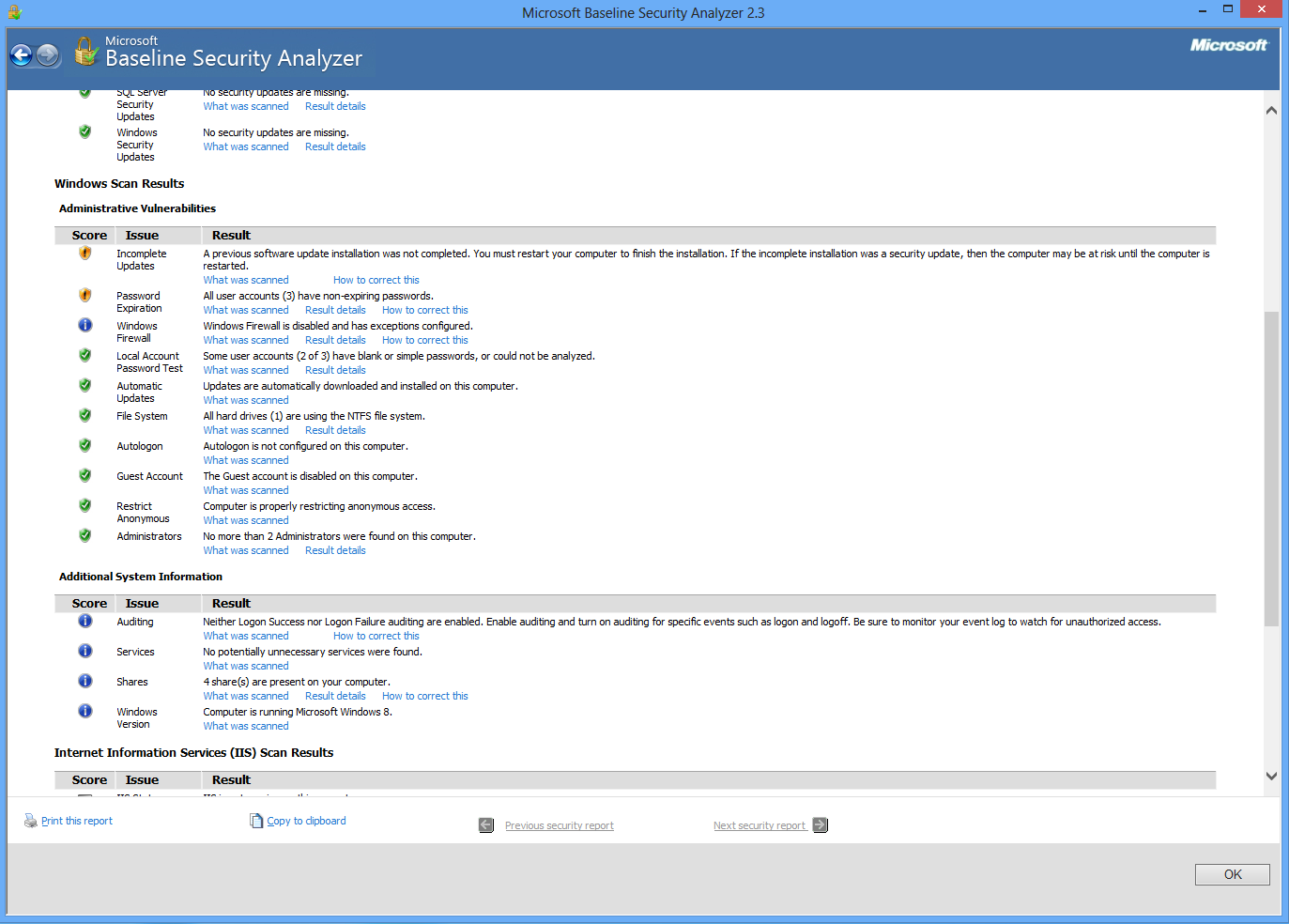Click the scrollbar down arrow

[x=1271, y=776]
